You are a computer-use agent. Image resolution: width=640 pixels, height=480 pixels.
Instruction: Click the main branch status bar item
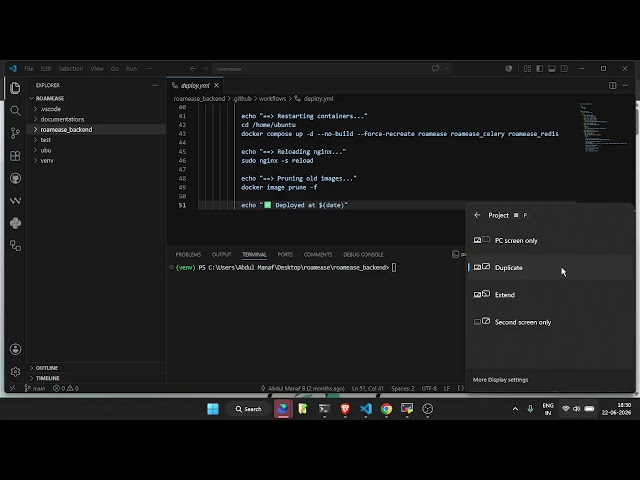(35, 388)
